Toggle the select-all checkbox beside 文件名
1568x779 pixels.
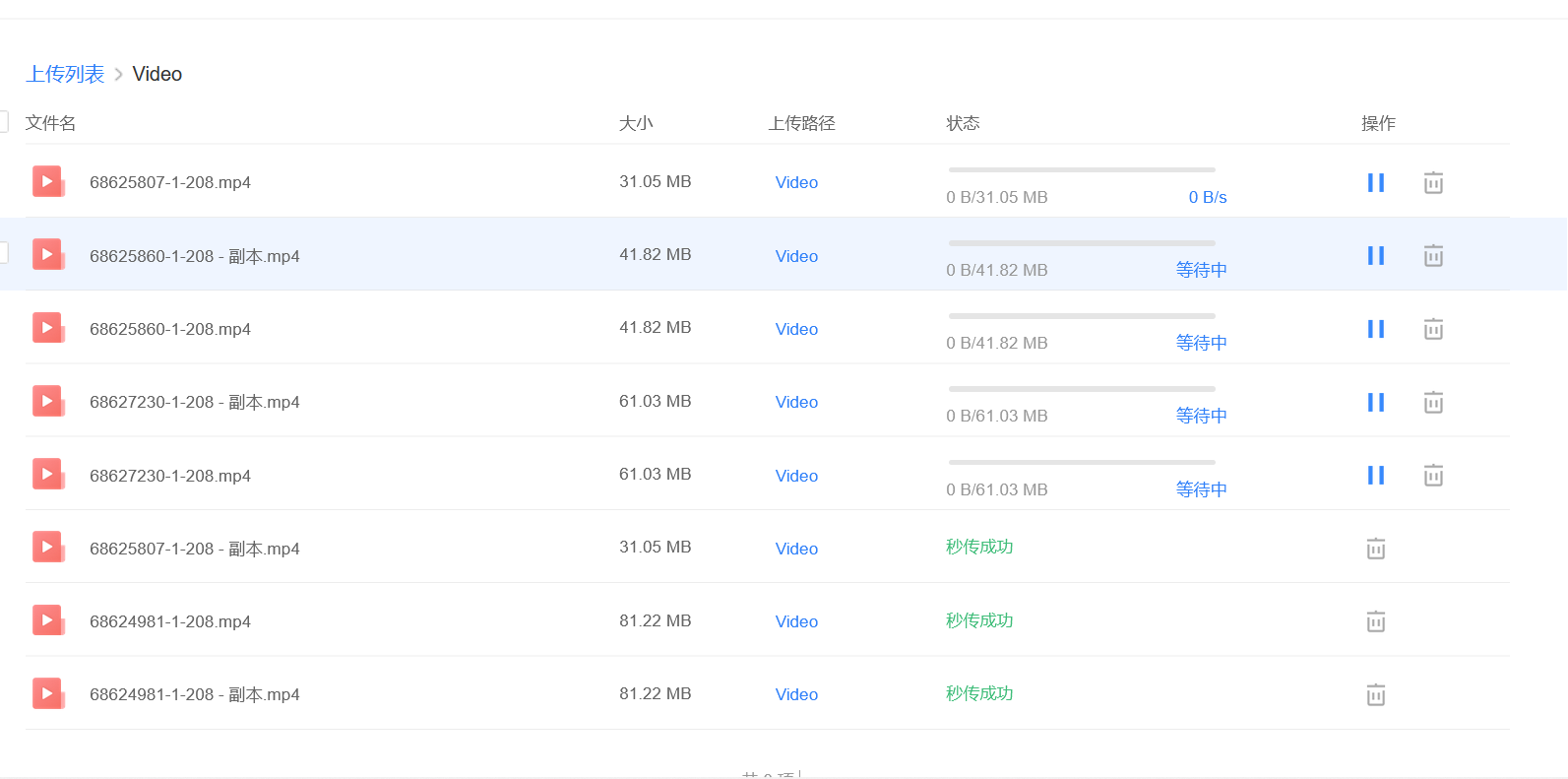[3, 122]
